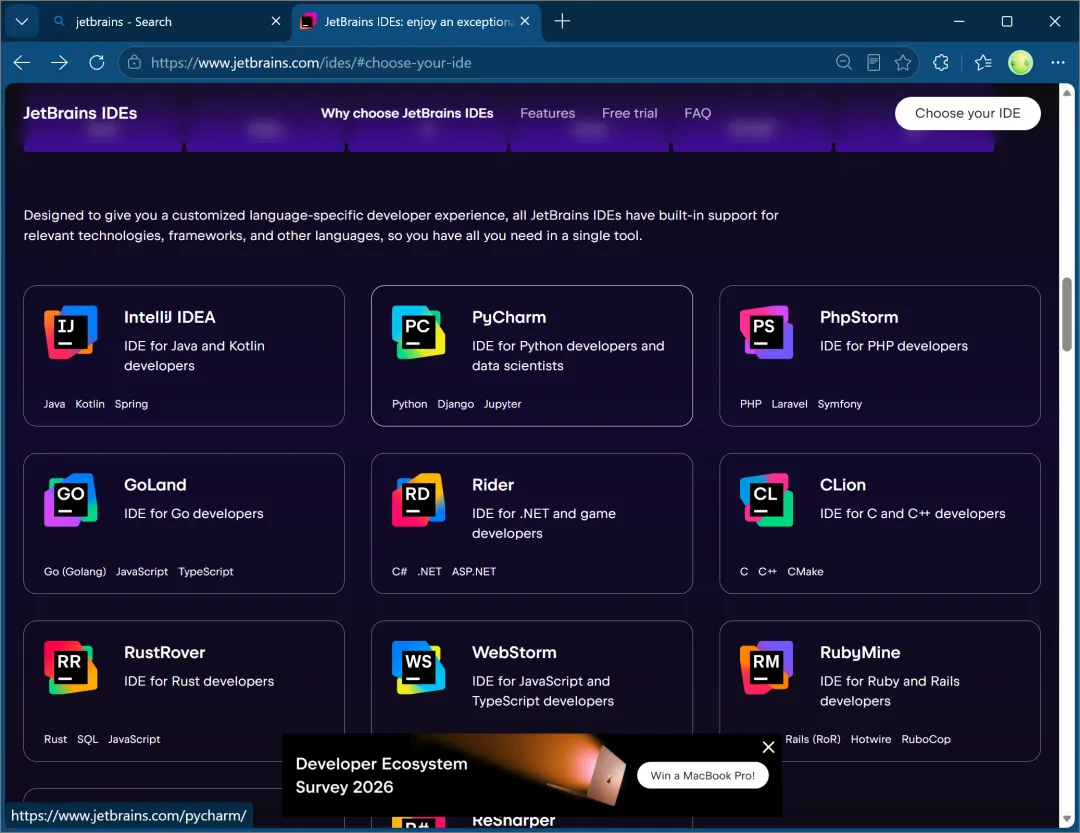1080x833 pixels.
Task: Click the WebStorm WS logo icon
Action: [418, 667]
